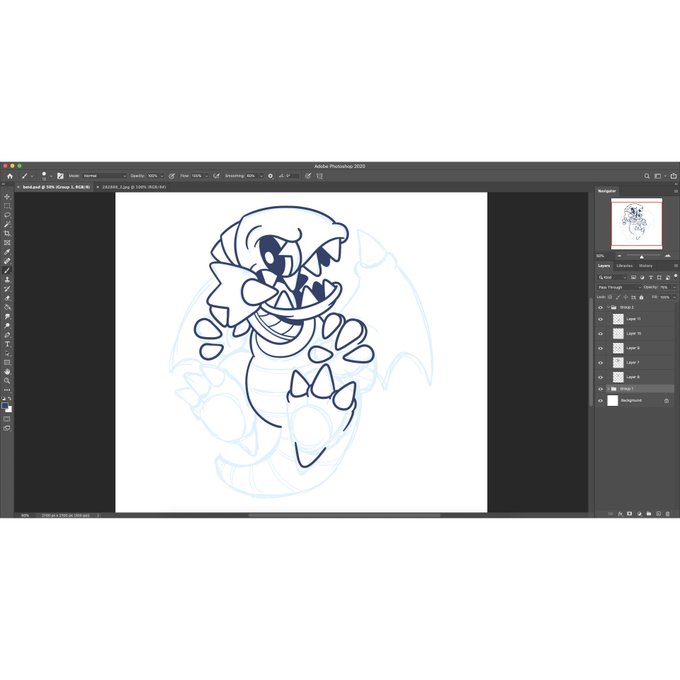Create a new layer button

[x=658, y=514]
